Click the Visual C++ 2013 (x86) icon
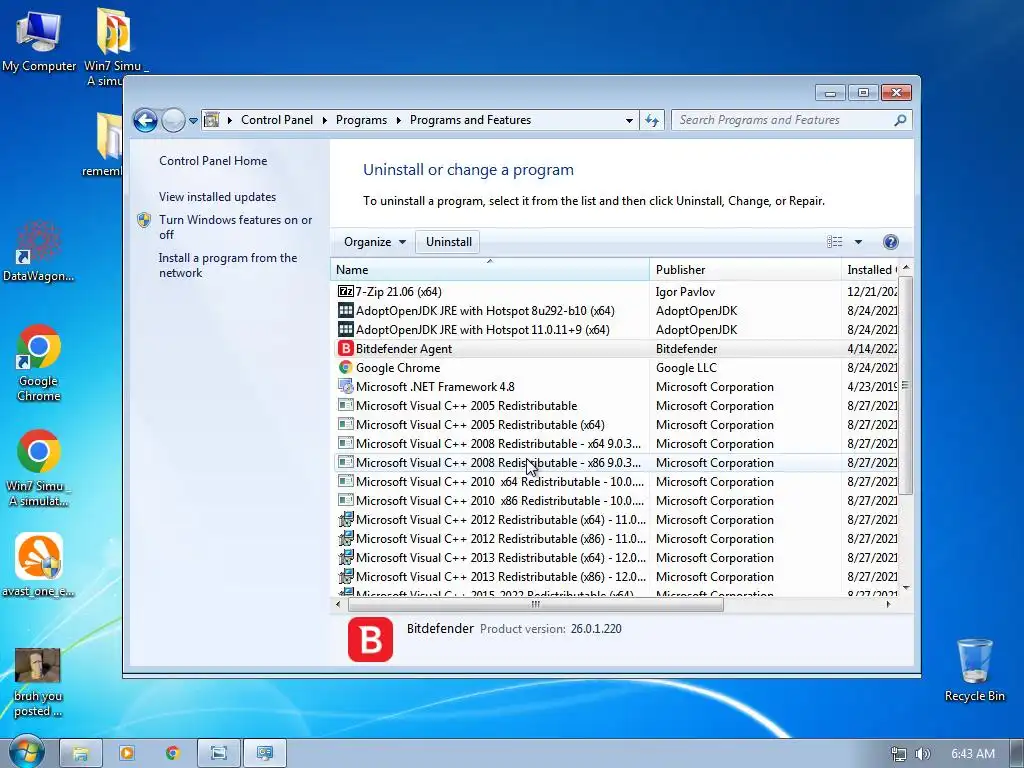1024x768 pixels. pyautogui.click(x=345, y=576)
